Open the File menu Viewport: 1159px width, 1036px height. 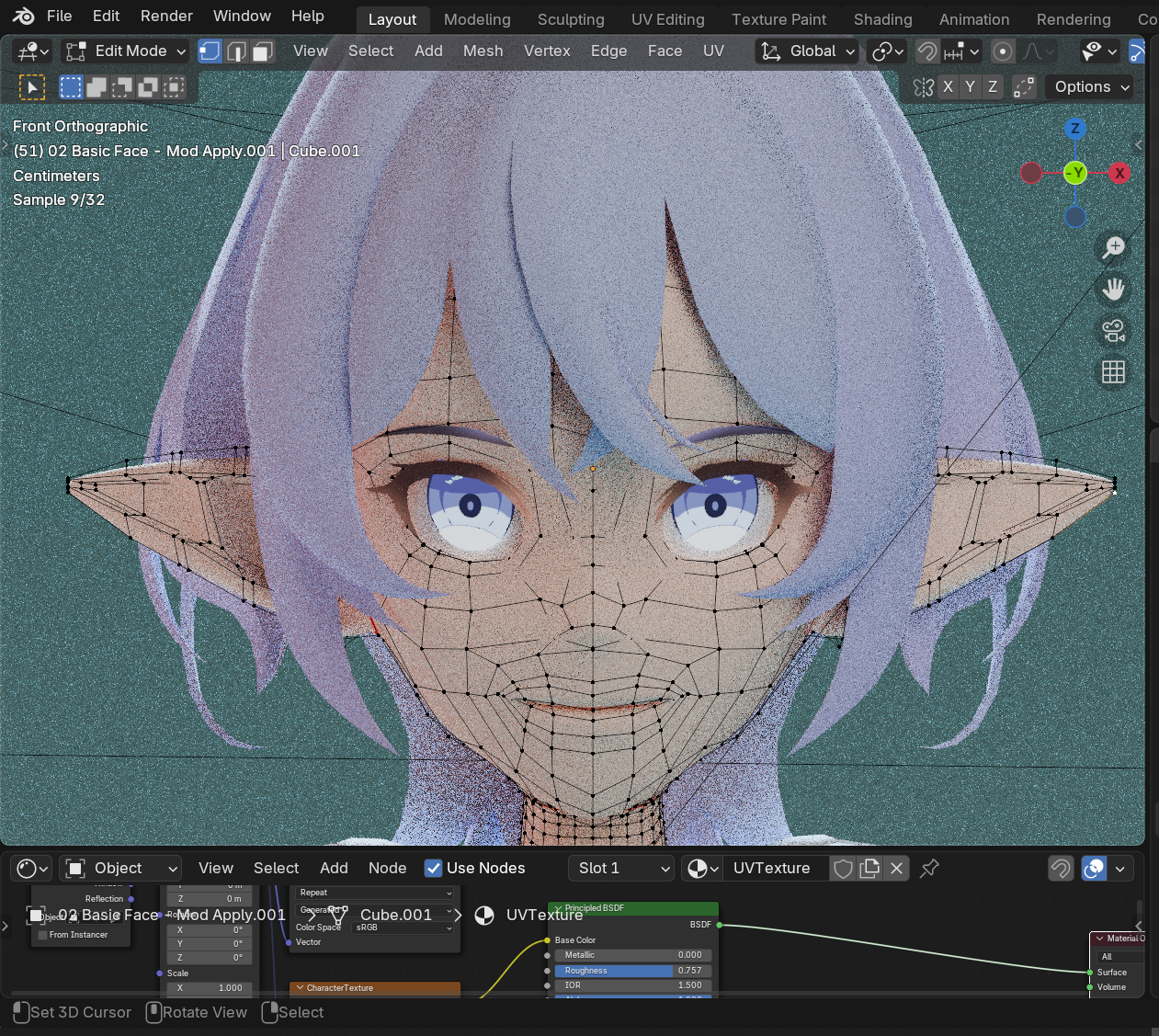pos(59,16)
